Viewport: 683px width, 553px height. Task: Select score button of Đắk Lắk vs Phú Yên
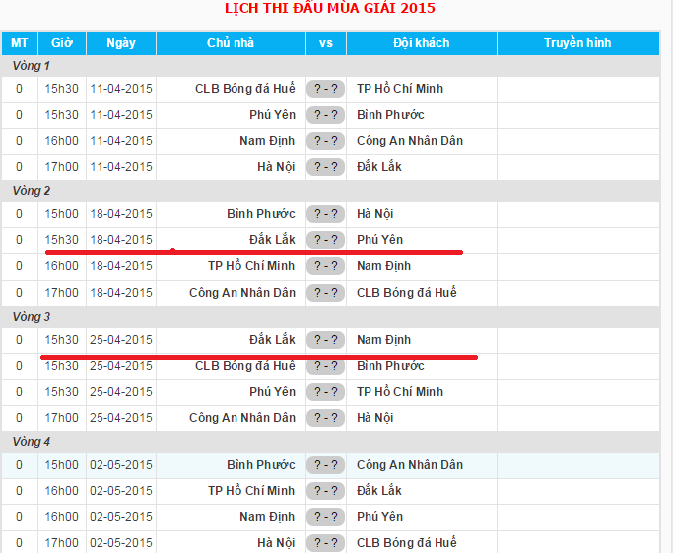[x=325, y=240]
